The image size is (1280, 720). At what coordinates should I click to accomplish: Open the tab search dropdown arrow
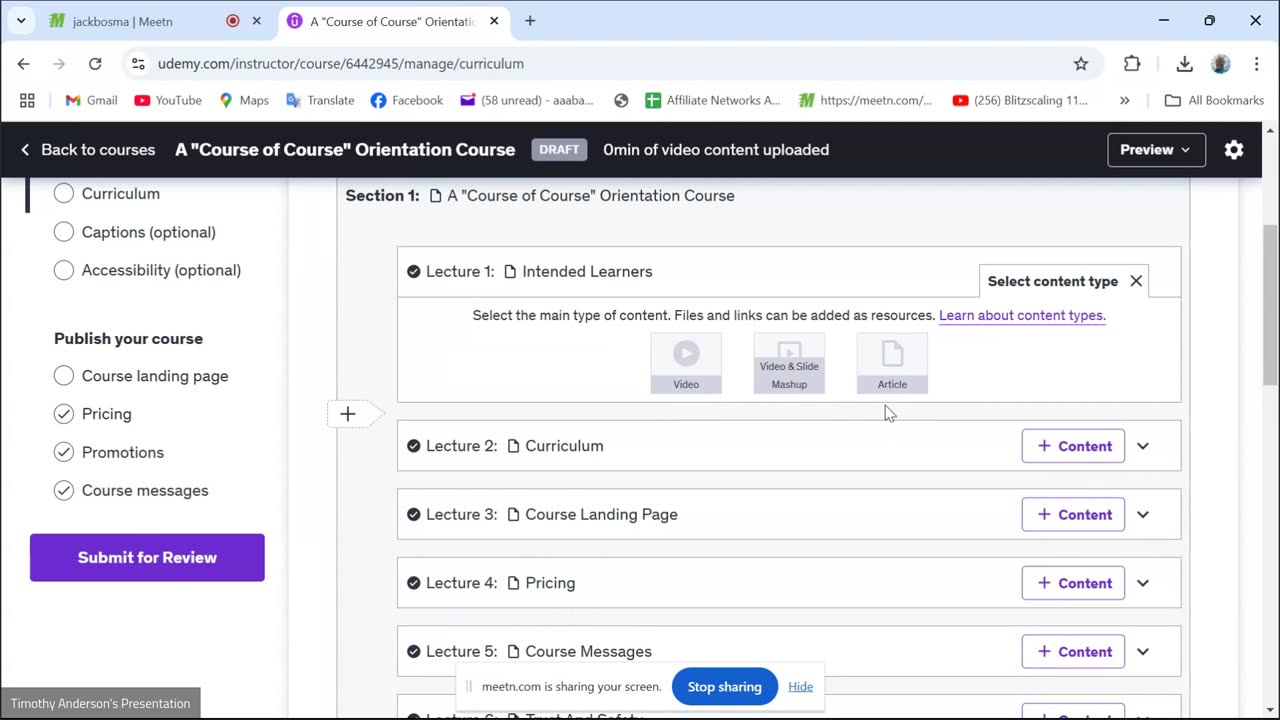coord(21,21)
